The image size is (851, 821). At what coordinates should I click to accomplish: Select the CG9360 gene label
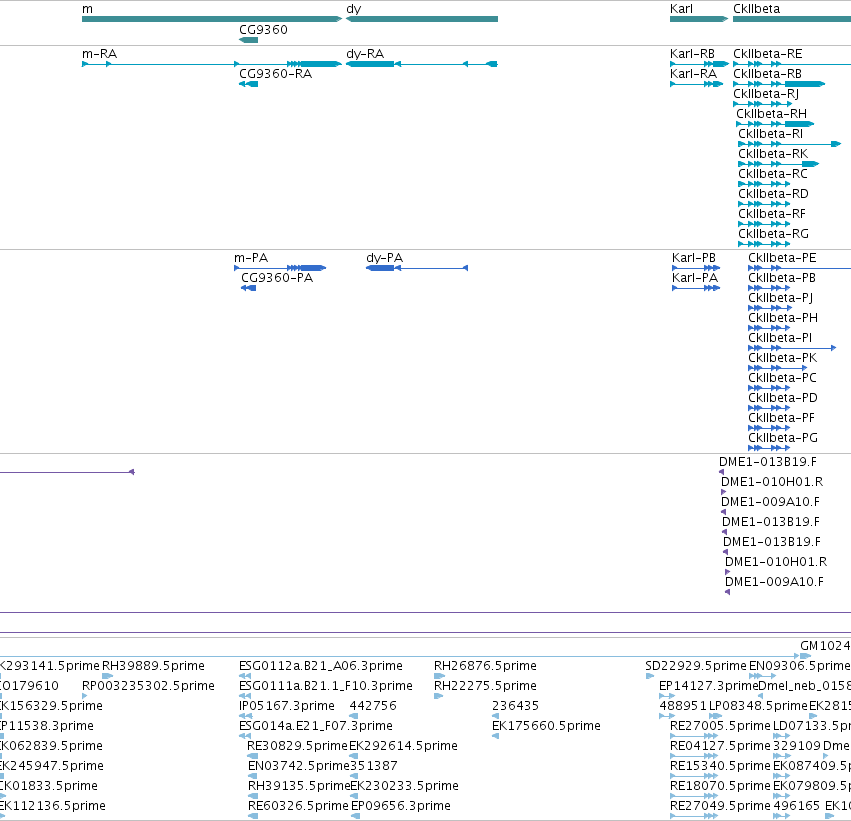pos(263,30)
